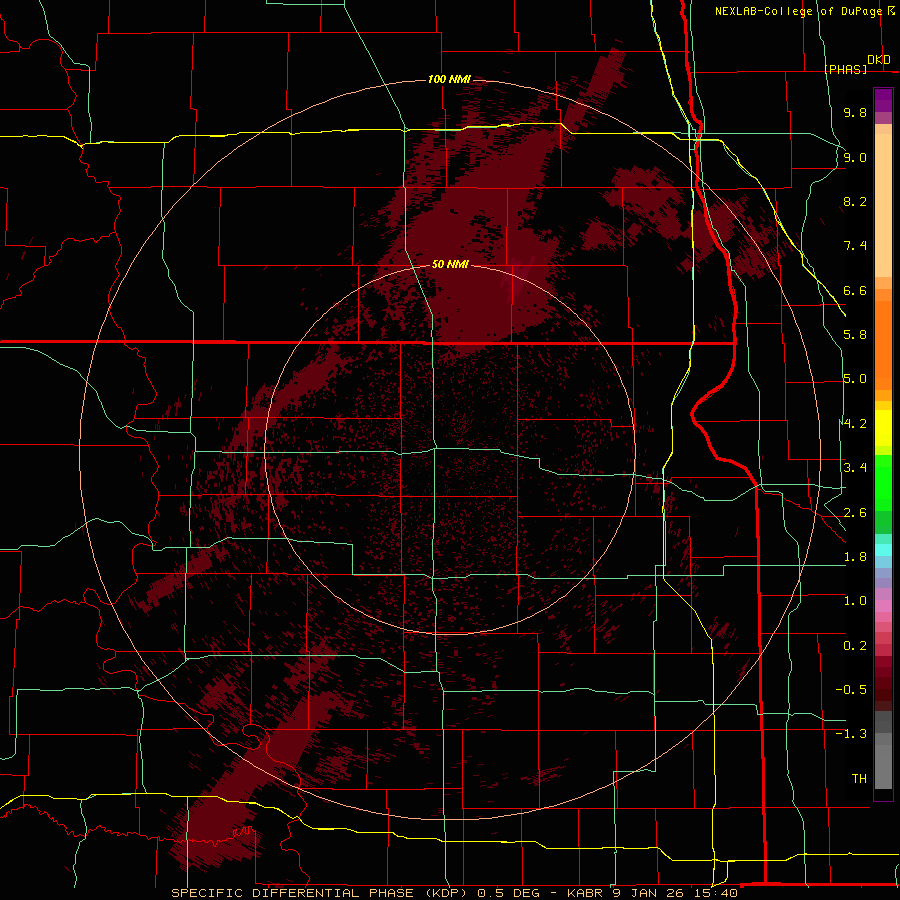
Task: Click the bright yellow color band
Action: (x=883, y=428)
